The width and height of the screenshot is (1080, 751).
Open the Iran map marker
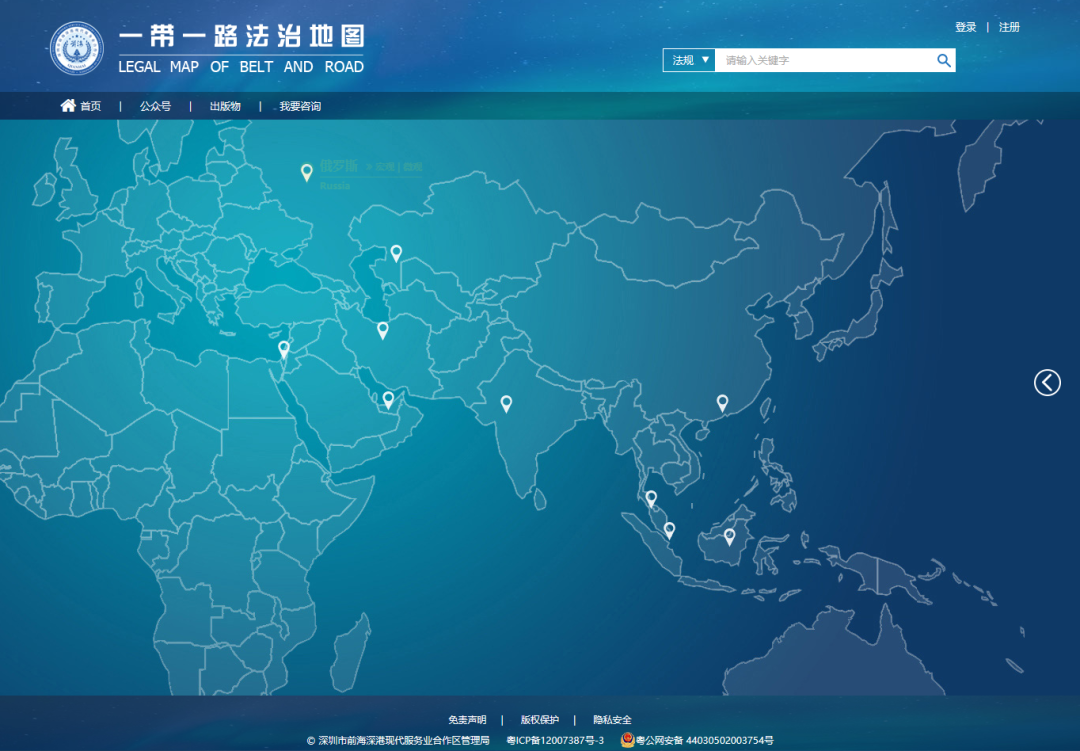pyautogui.click(x=383, y=331)
